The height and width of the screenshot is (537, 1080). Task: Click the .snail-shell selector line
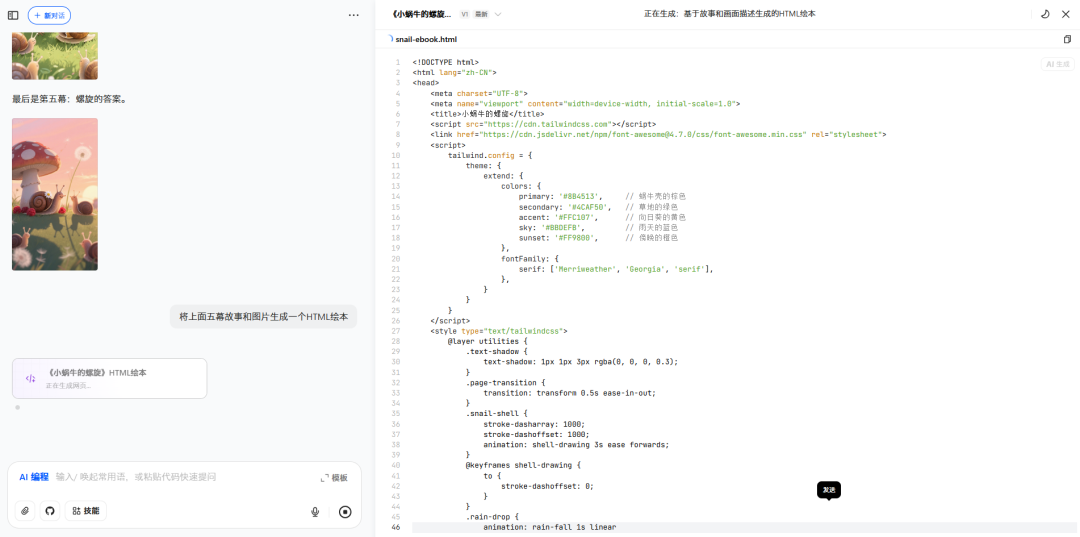click(496, 413)
